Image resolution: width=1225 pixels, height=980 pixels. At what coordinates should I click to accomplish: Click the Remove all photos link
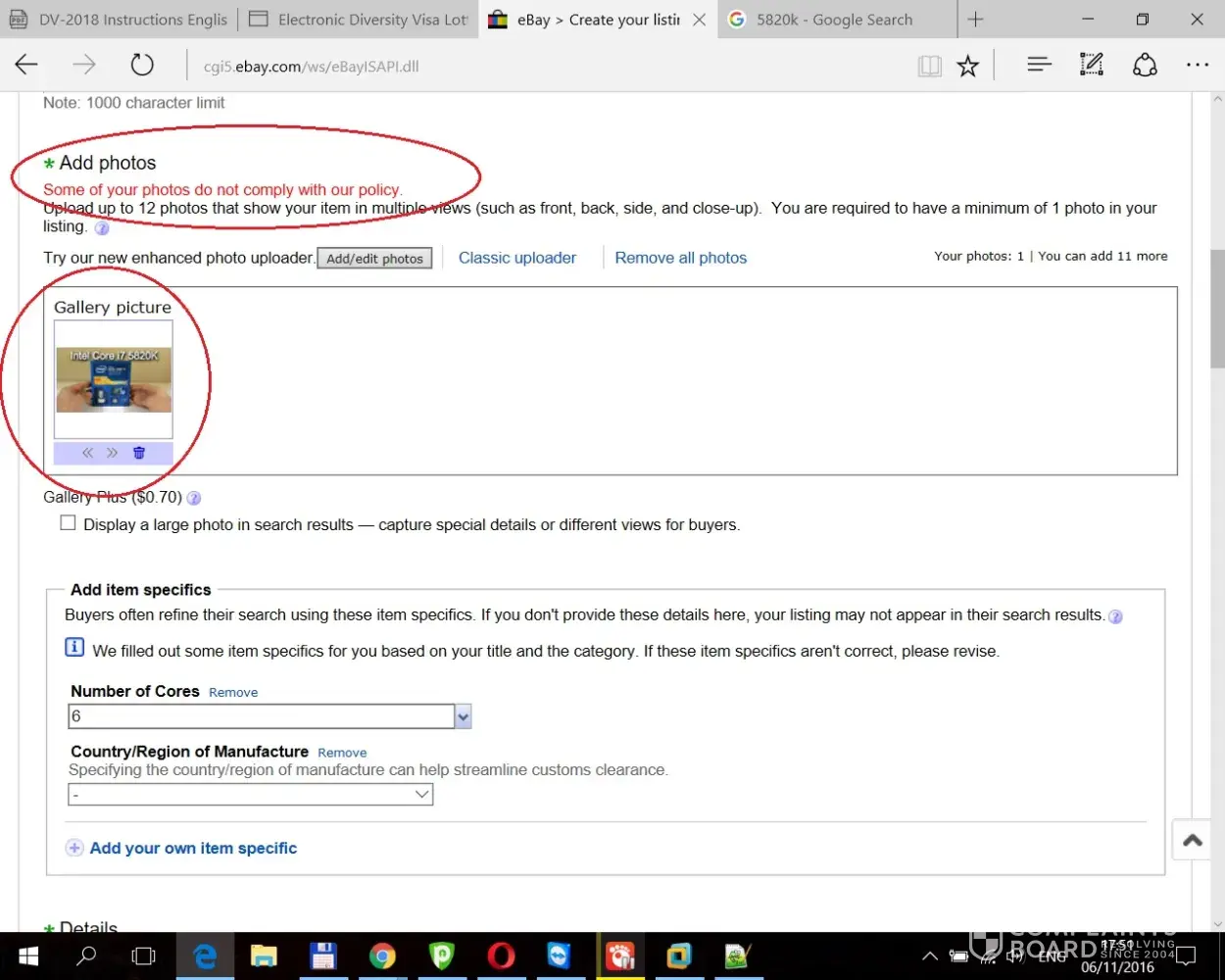pos(680,258)
